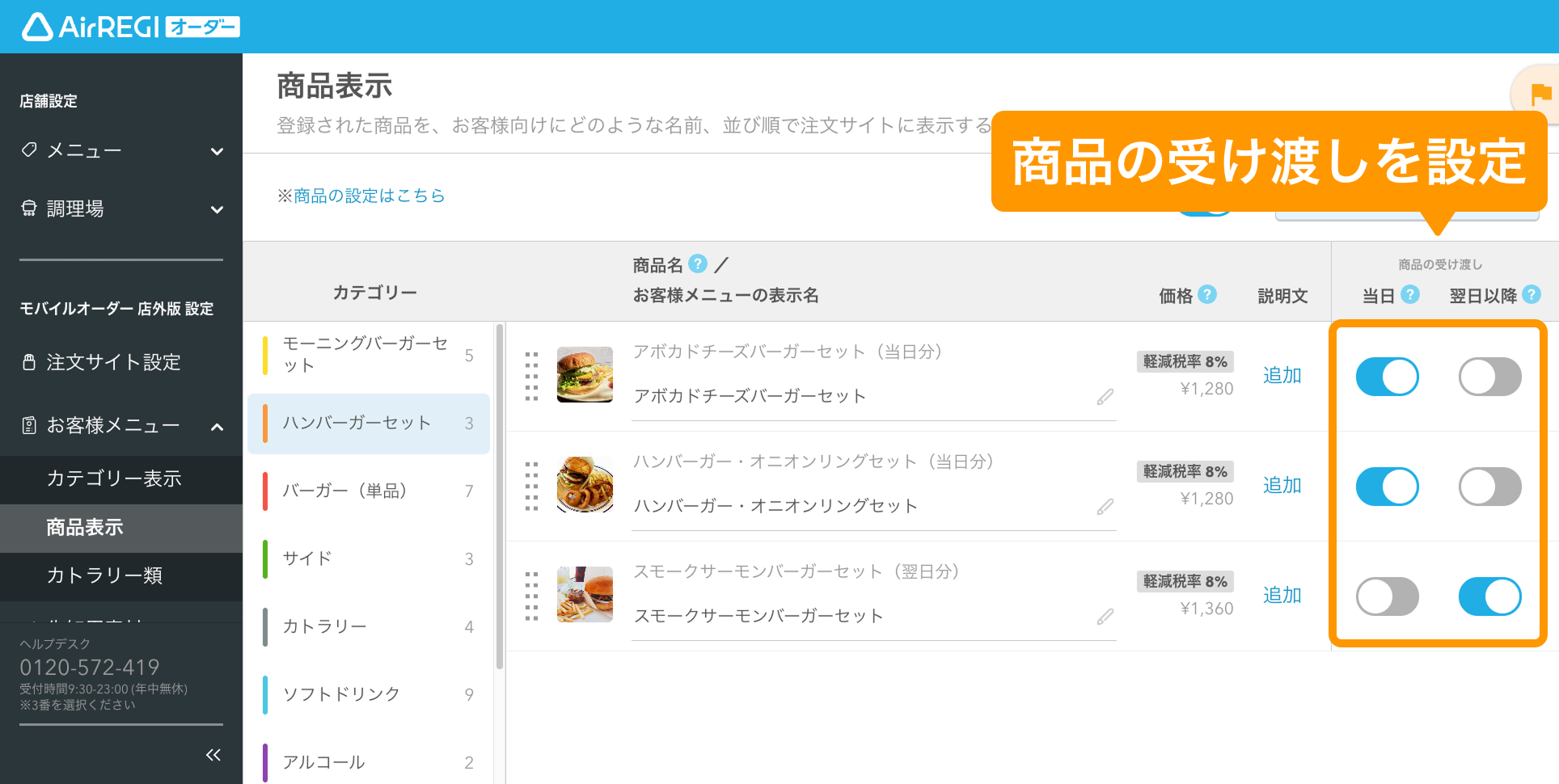Edit display name field ハンバーガー・オニオンリングセット
Viewport: 1559px width, 784px height.
click(874, 507)
